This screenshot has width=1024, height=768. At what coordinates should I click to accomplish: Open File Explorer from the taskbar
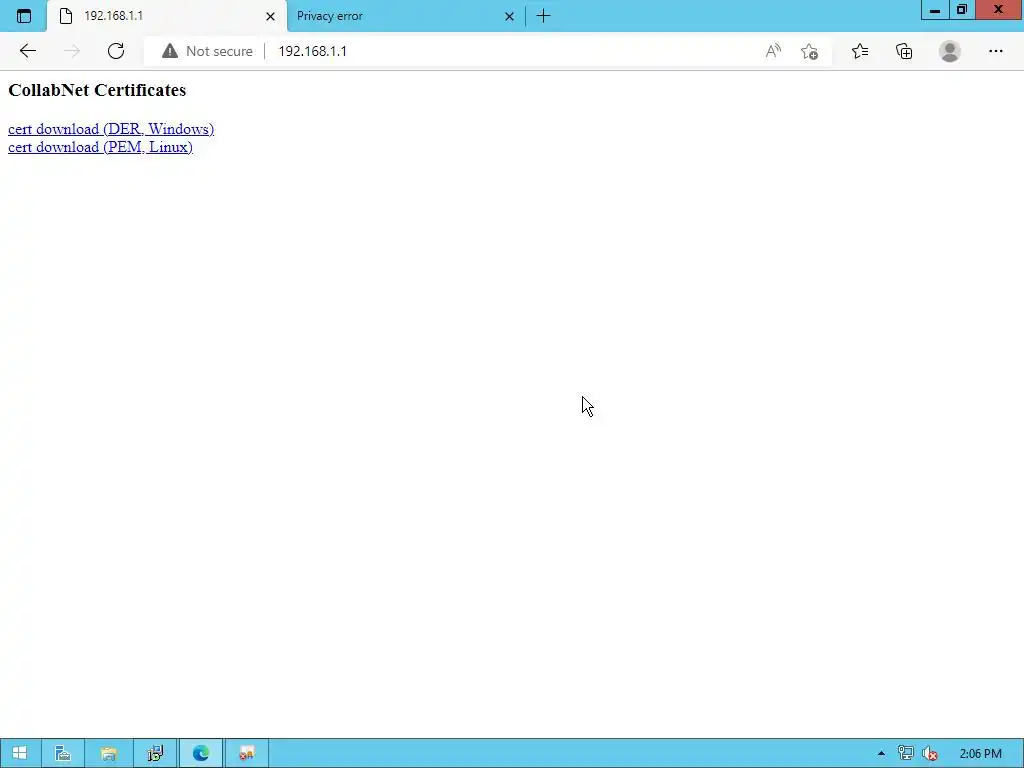pyautogui.click(x=108, y=753)
